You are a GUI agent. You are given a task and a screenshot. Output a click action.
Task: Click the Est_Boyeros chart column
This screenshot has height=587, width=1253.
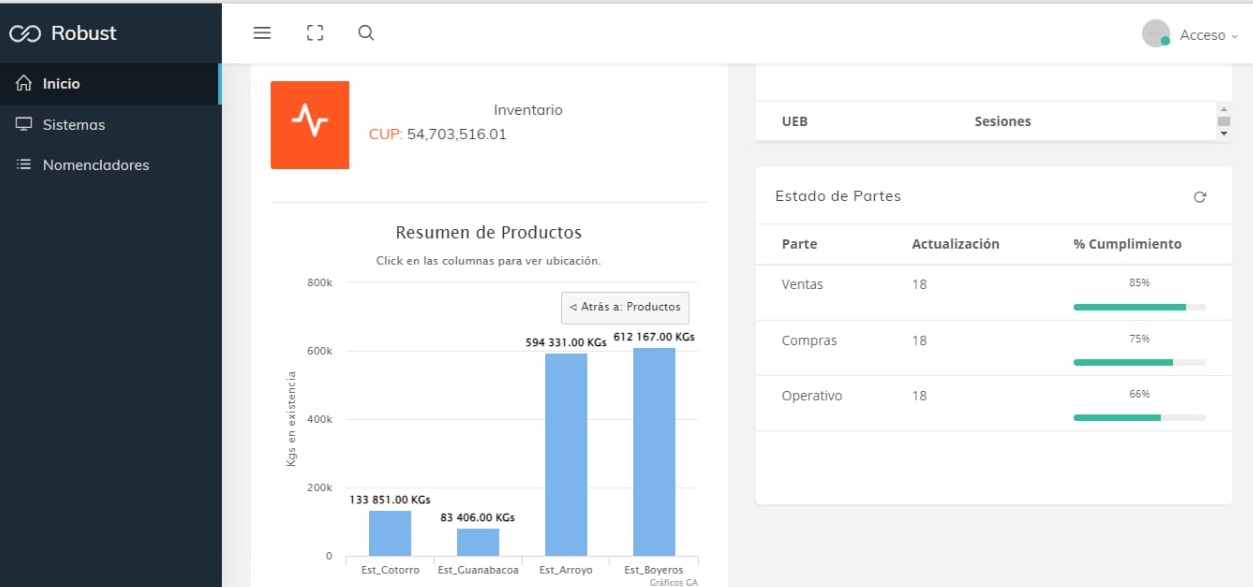[654, 452]
